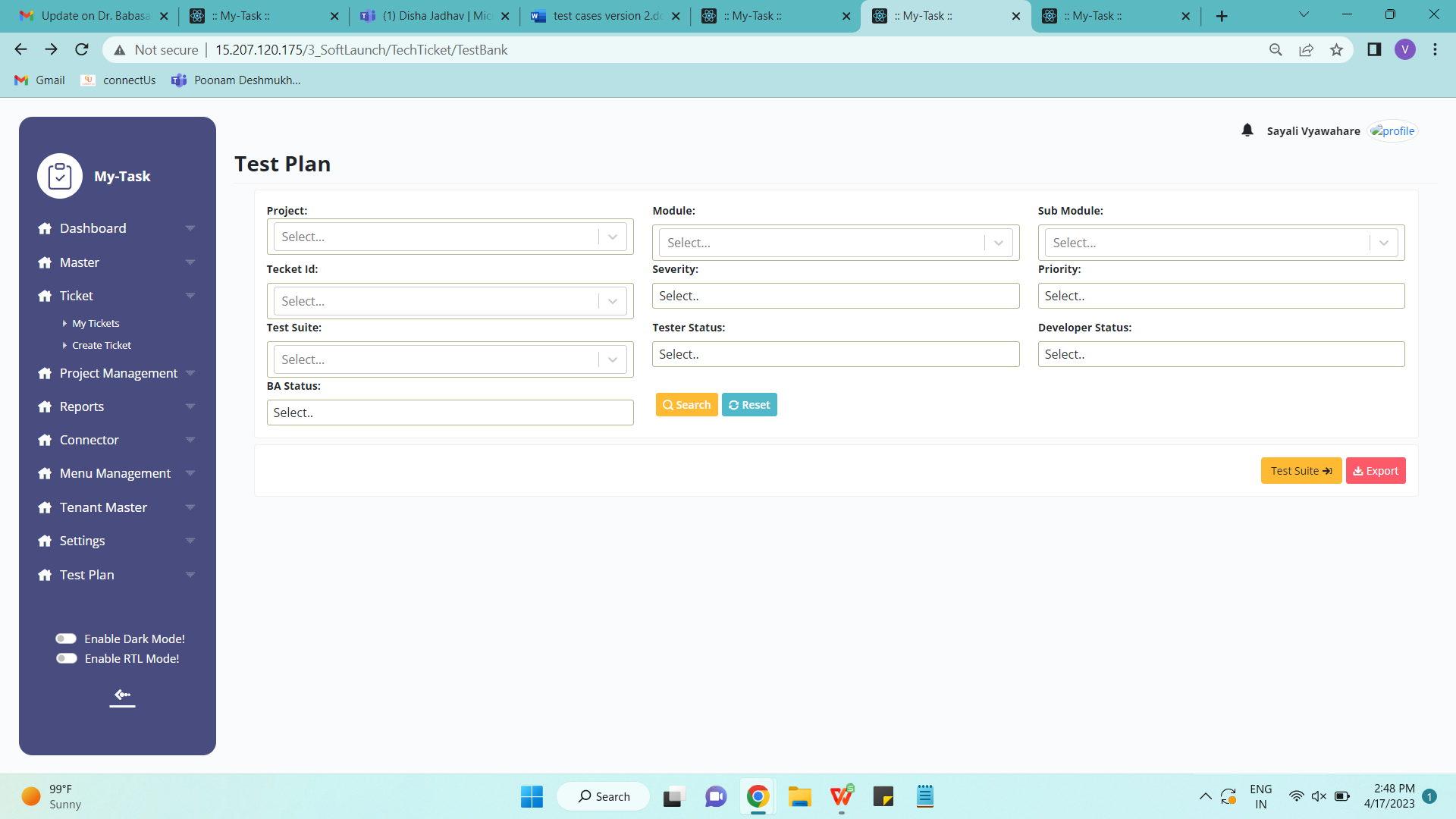Open the Connector sidebar menu
1456x819 pixels.
tap(118, 440)
